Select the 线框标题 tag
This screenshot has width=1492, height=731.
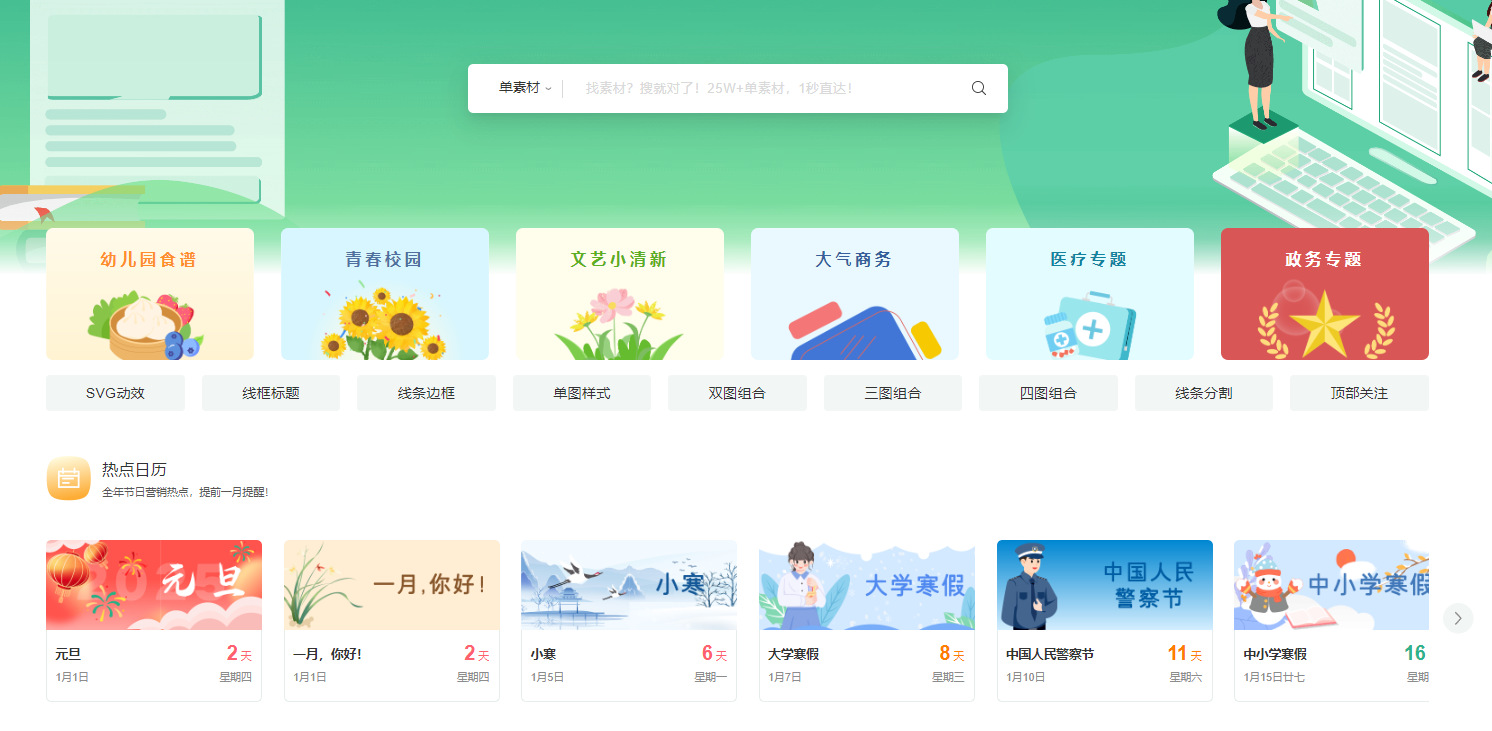tap(271, 393)
